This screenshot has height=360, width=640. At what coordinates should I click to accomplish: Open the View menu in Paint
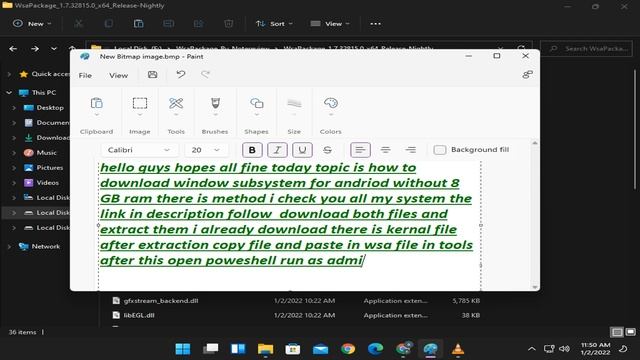click(118, 76)
